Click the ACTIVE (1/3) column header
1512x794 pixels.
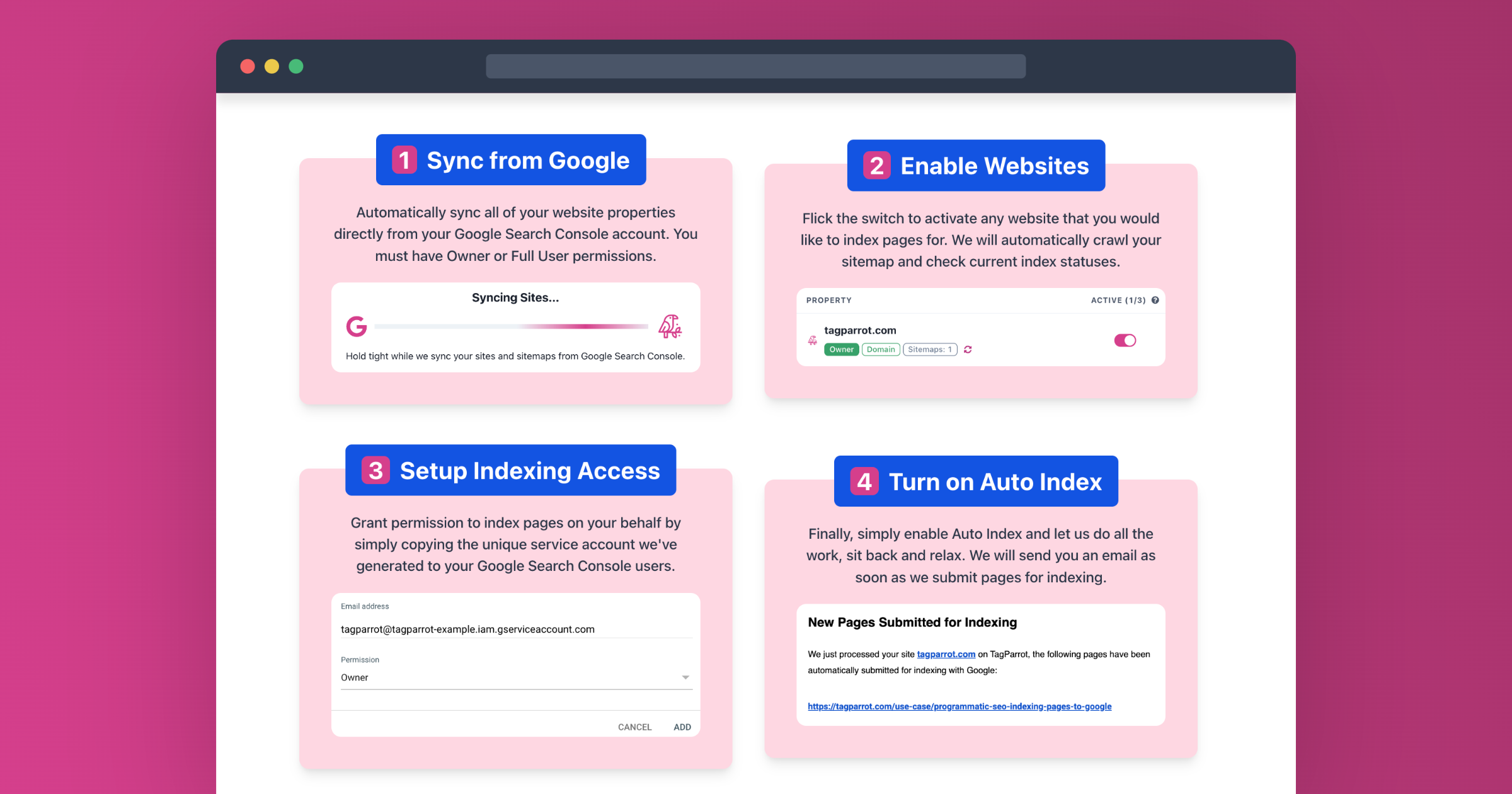click(x=1118, y=301)
